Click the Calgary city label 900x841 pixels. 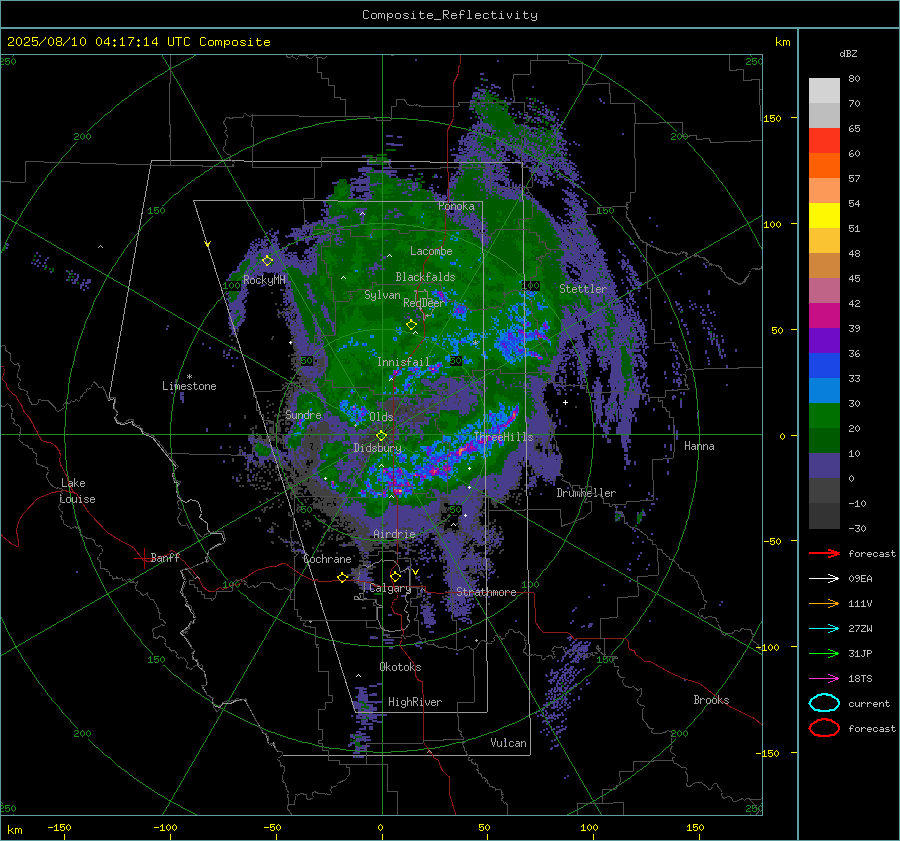pos(390,588)
